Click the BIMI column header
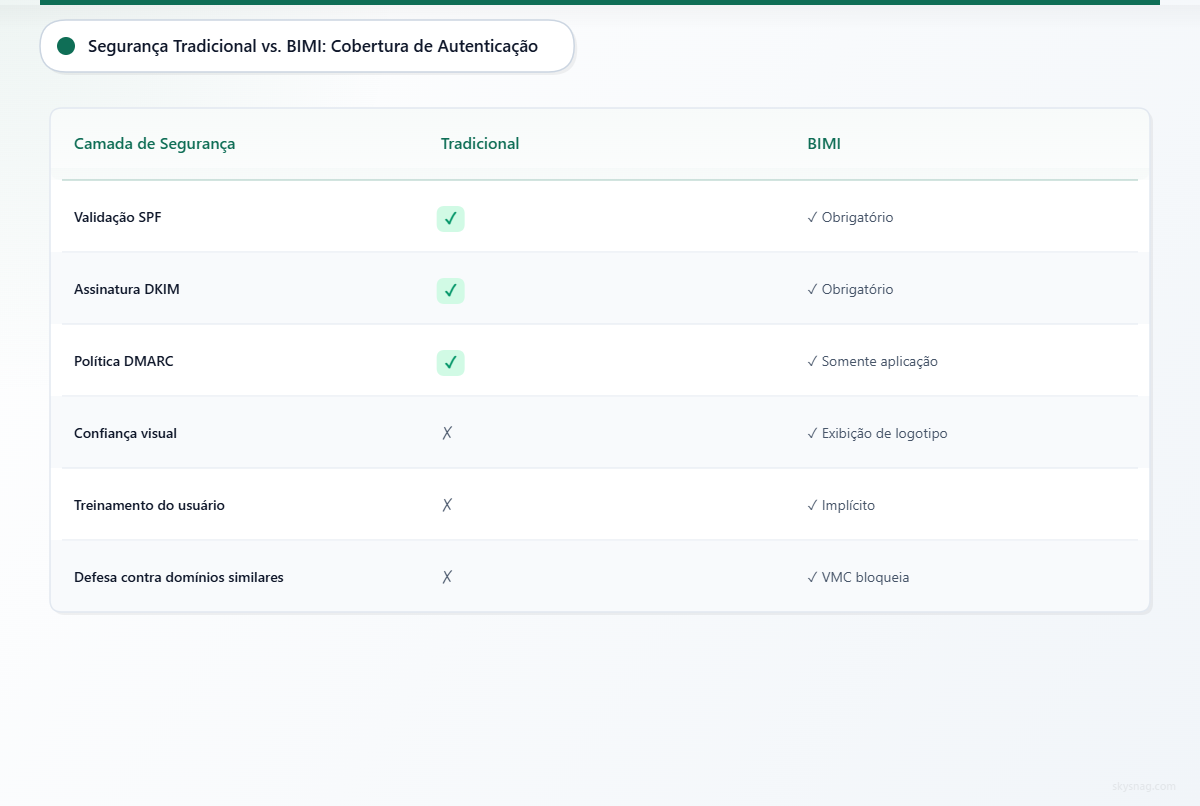Viewport: 1200px width, 806px height. [824, 143]
